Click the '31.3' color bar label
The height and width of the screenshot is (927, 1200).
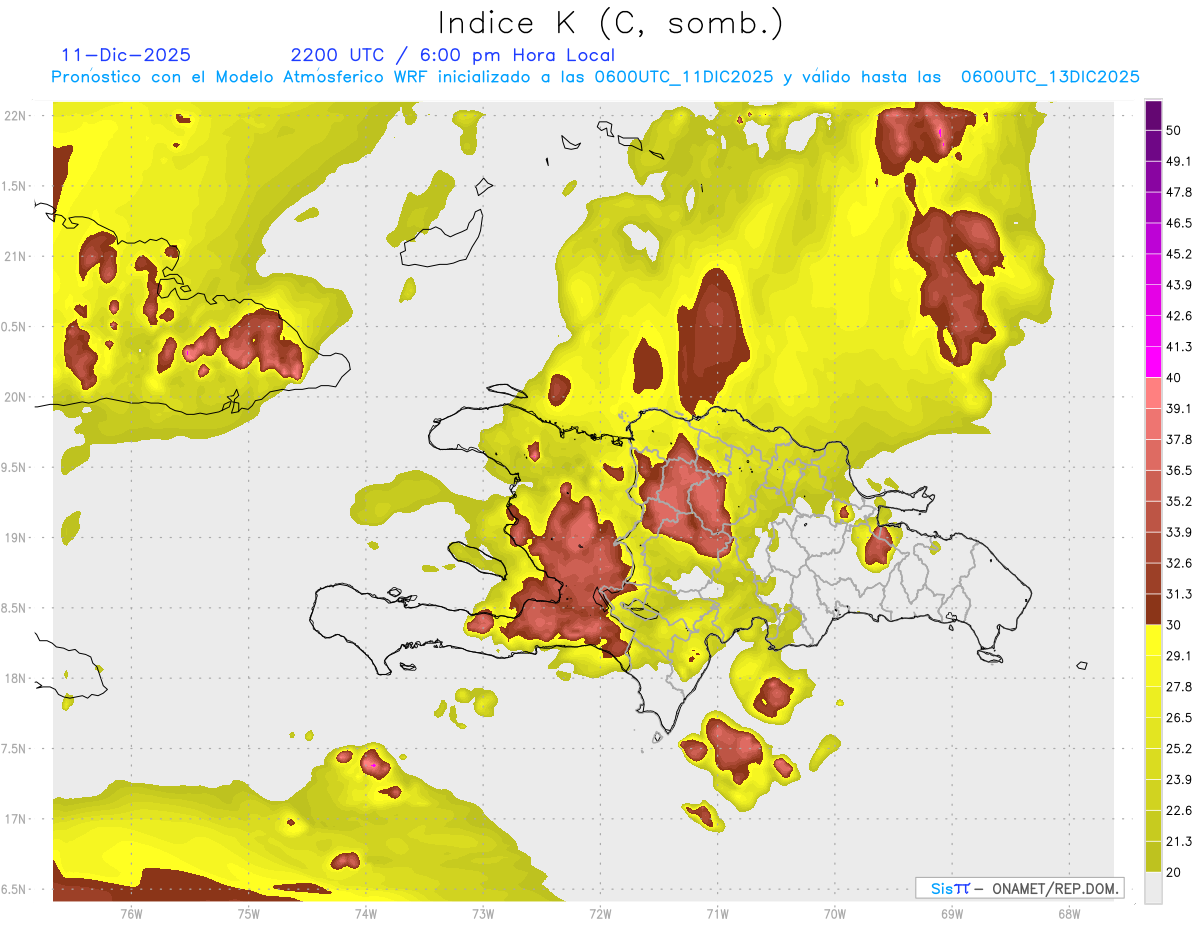pyautogui.click(x=1179, y=594)
